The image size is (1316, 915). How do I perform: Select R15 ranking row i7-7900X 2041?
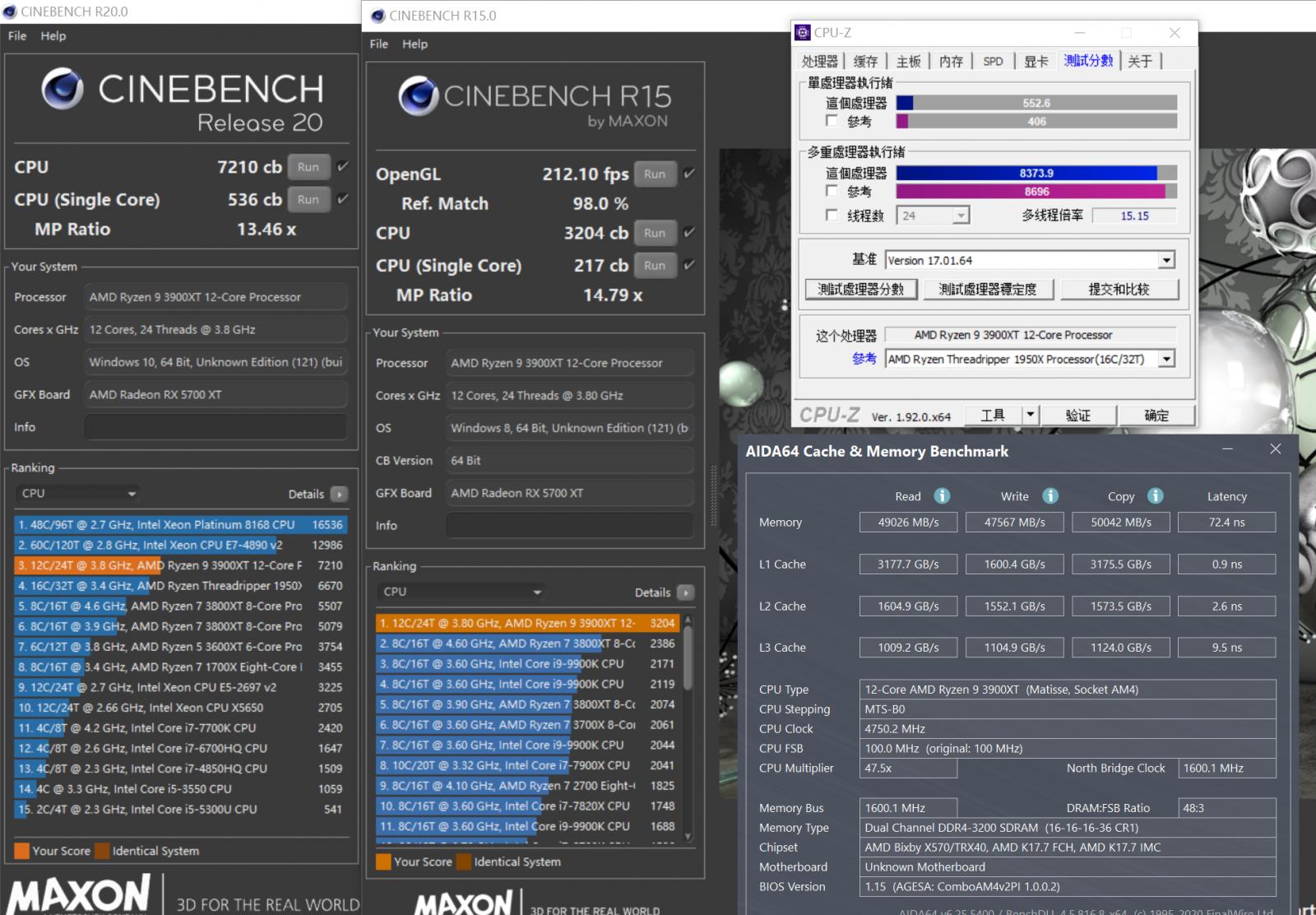point(526,765)
